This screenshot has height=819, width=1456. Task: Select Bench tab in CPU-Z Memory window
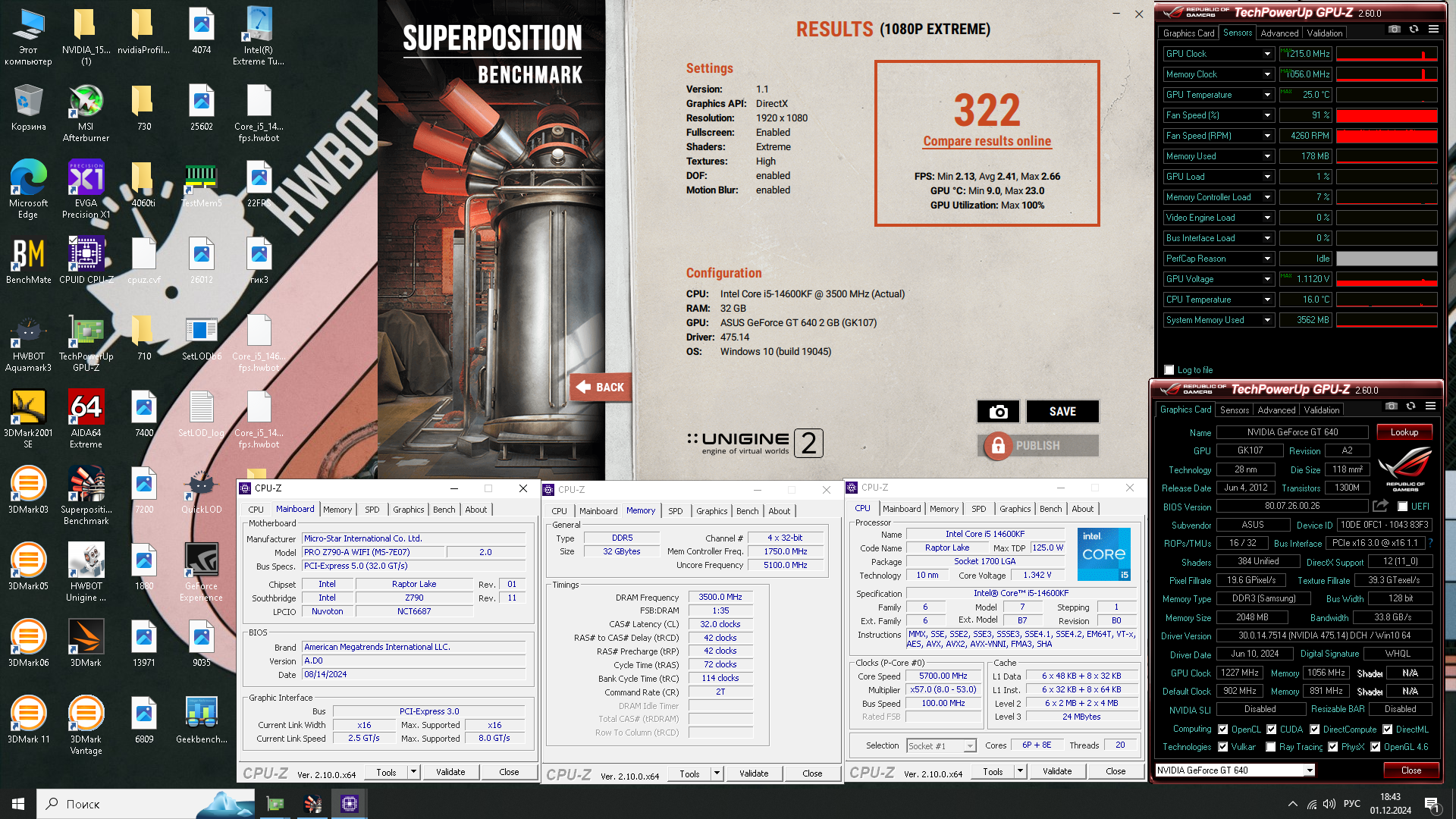747,511
